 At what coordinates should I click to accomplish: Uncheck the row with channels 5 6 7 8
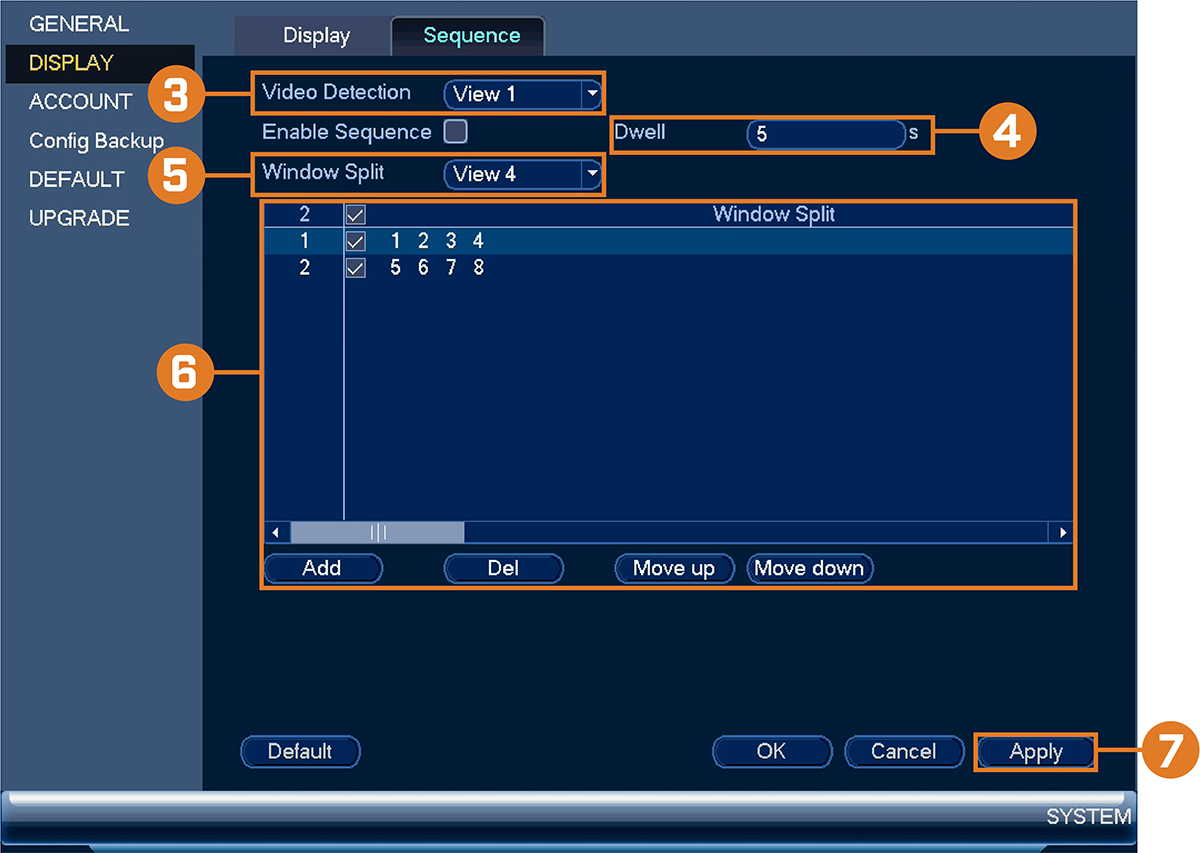tap(355, 268)
